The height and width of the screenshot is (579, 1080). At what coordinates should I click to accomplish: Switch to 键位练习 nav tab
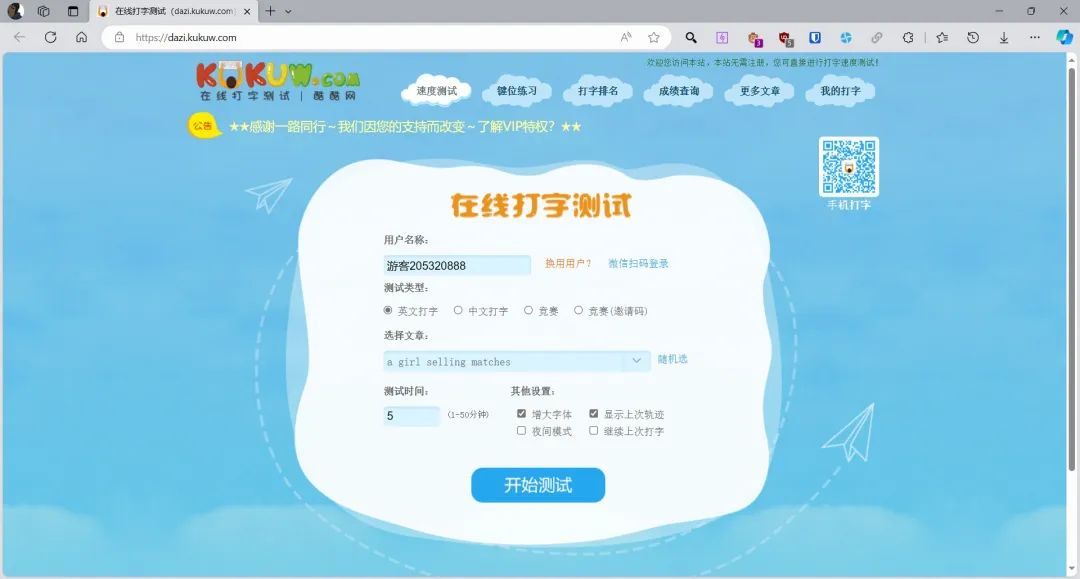click(517, 91)
